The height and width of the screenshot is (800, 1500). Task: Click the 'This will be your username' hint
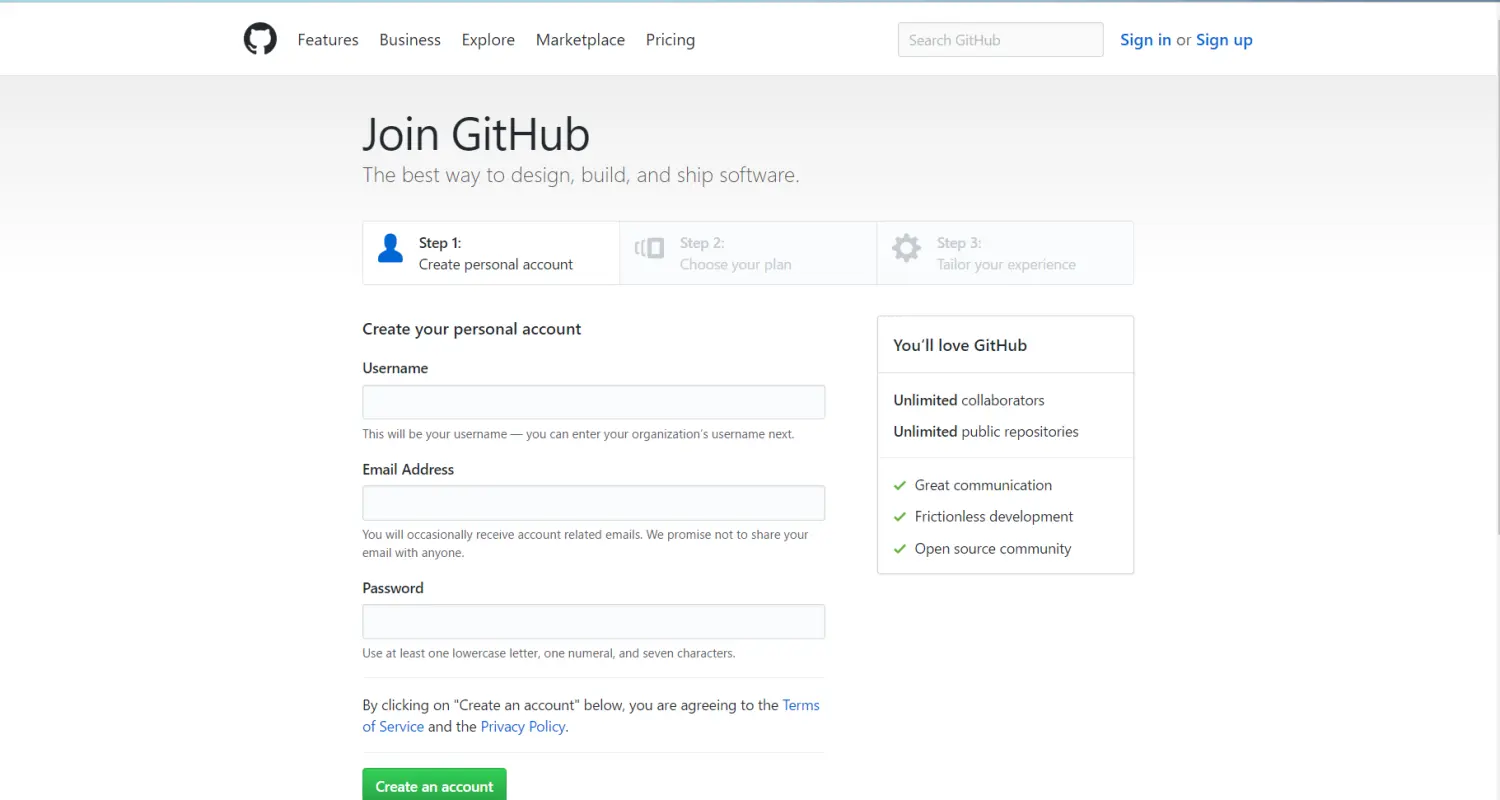coord(578,434)
